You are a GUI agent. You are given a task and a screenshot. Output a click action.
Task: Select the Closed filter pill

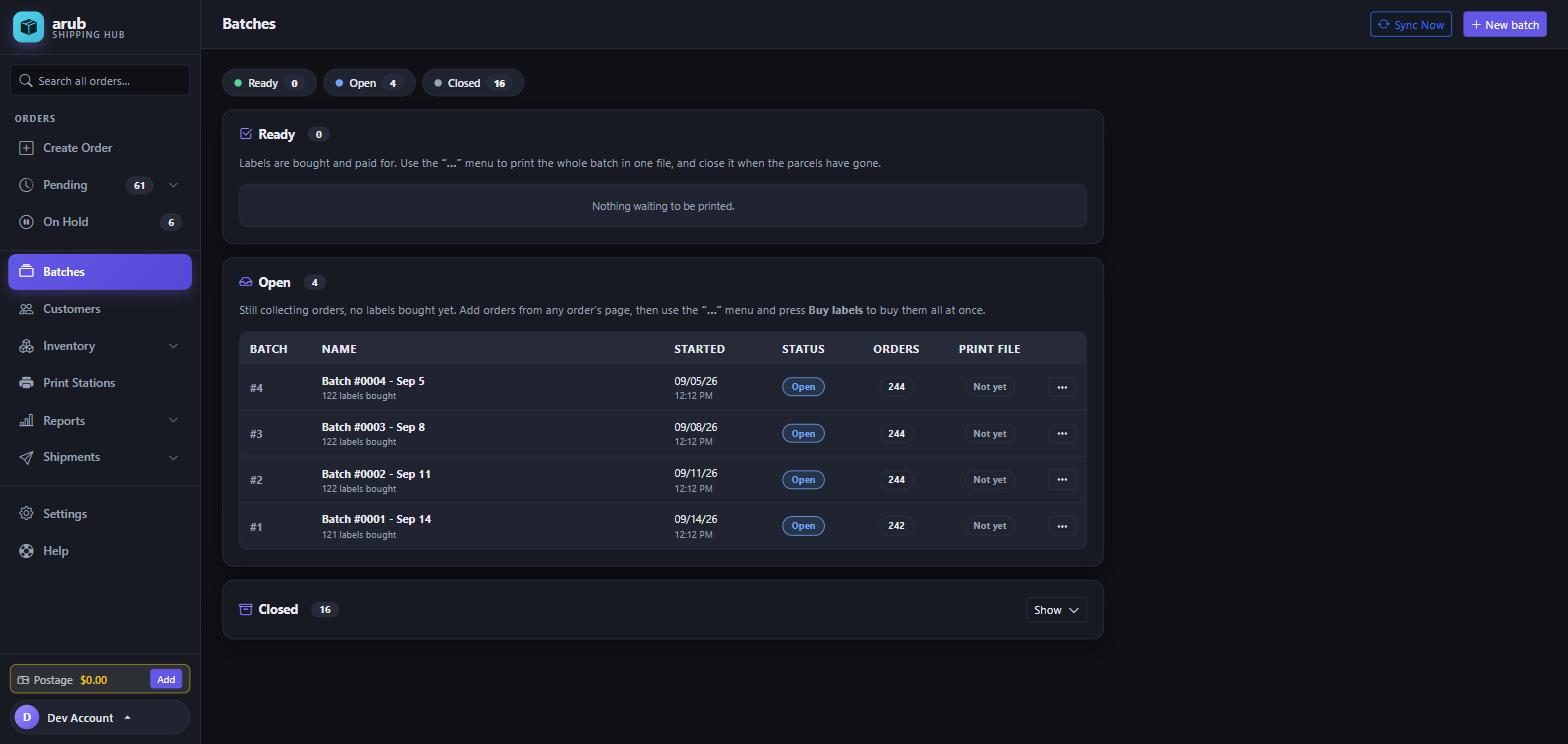click(x=473, y=83)
